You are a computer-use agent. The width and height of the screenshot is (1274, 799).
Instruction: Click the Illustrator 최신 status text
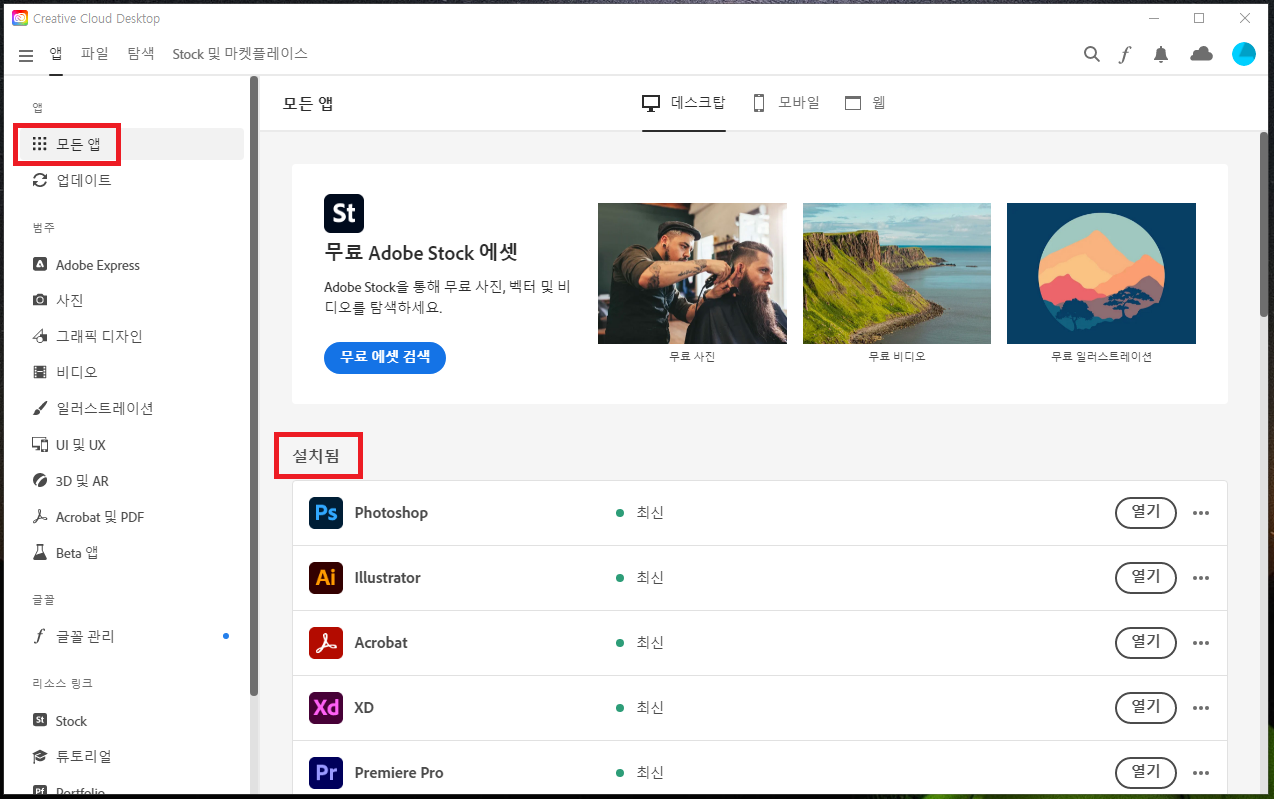point(650,578)
